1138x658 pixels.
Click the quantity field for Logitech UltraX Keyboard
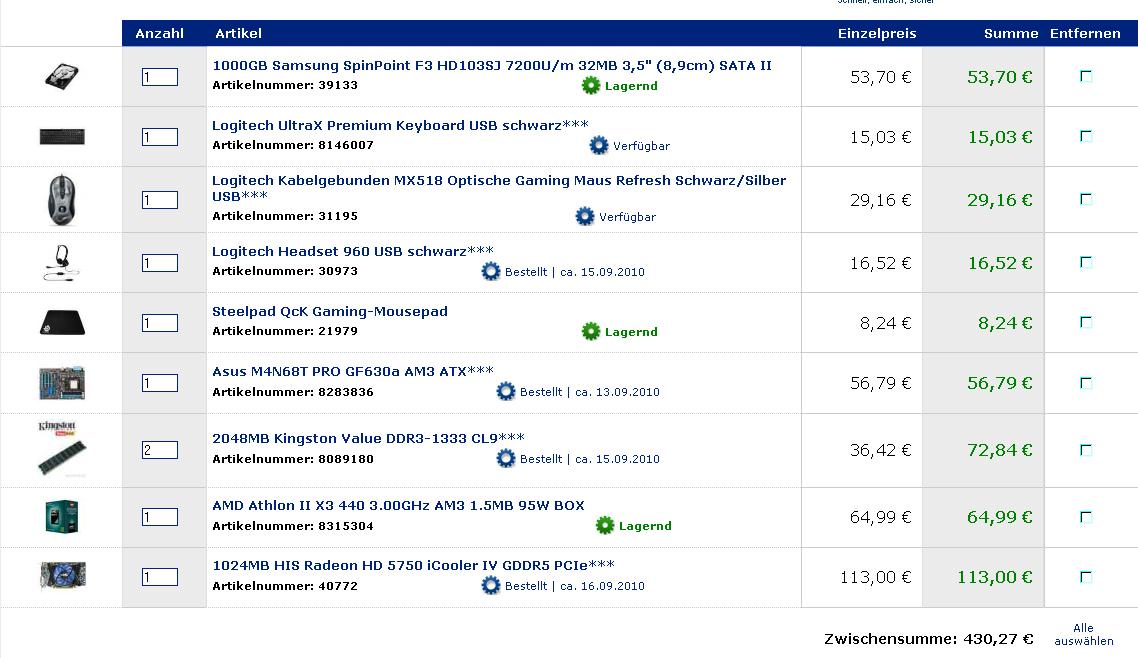[160, 137]
